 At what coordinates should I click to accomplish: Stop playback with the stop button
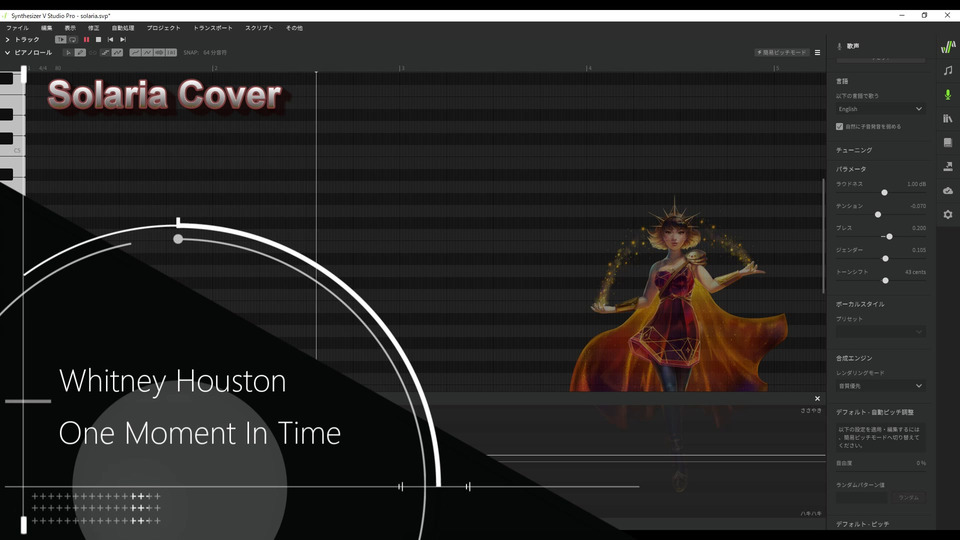pos(98,40)
